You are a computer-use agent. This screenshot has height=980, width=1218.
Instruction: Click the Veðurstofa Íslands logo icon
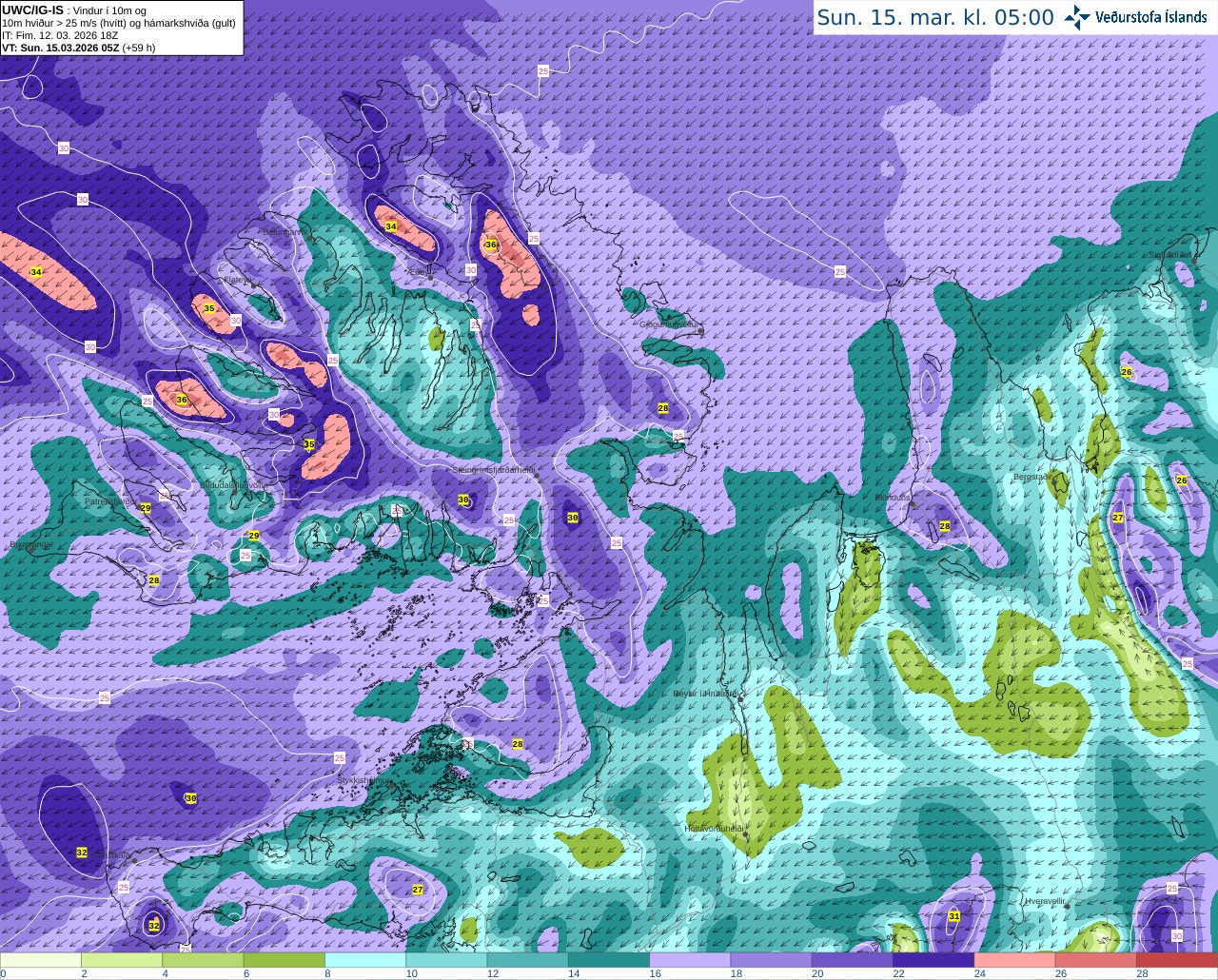pos(1078,17)
